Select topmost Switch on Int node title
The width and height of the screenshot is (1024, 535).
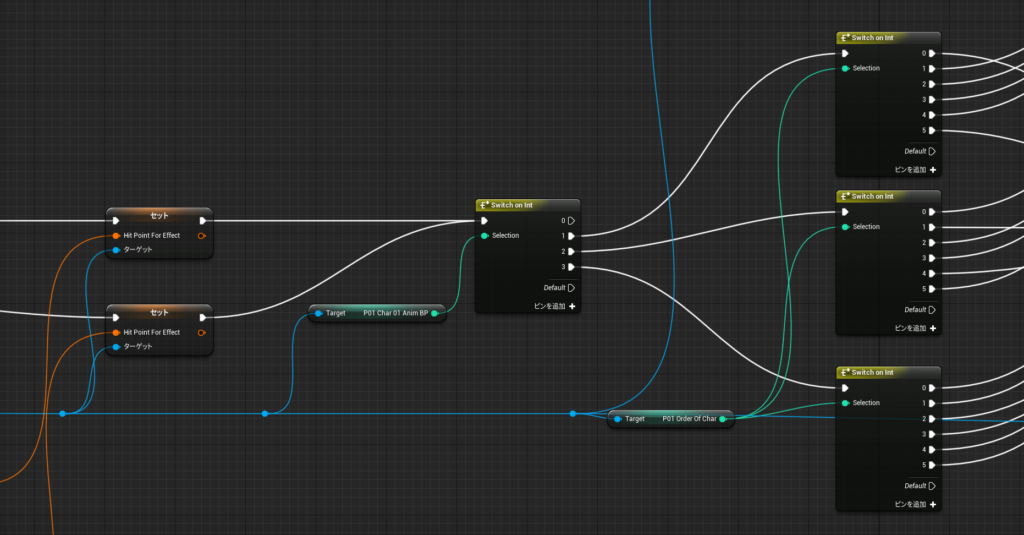click(x=872, y=38)
